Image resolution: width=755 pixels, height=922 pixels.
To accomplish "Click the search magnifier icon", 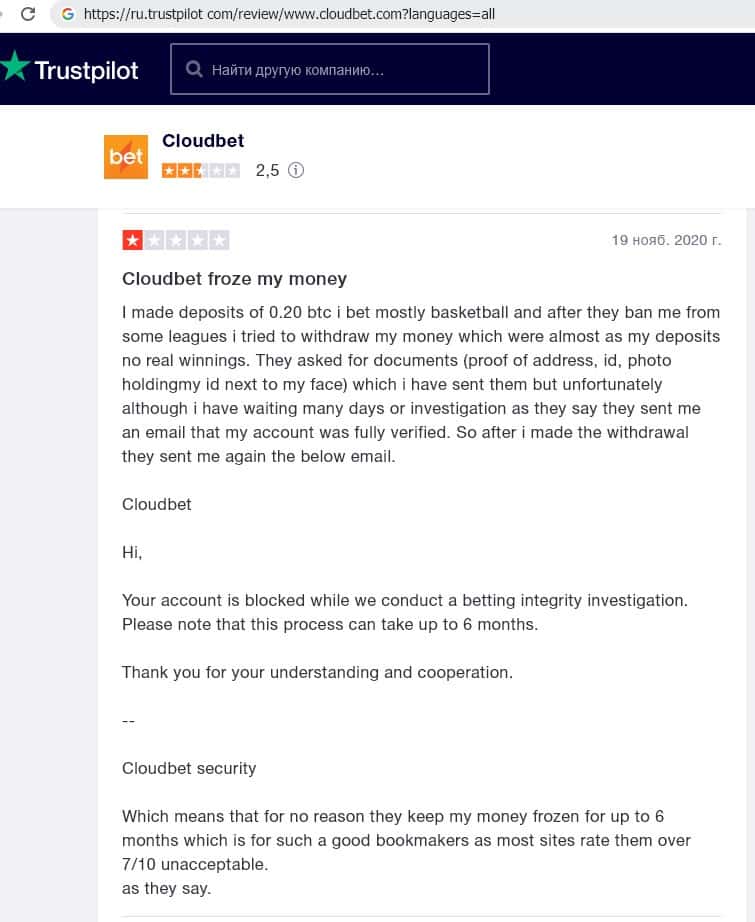I will click(192, 70).
